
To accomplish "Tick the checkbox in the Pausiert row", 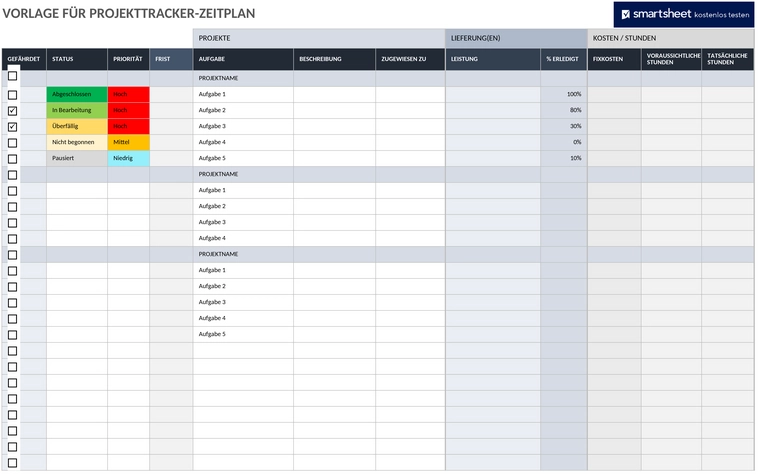I will pyautogui.click(x=13, y=159).
